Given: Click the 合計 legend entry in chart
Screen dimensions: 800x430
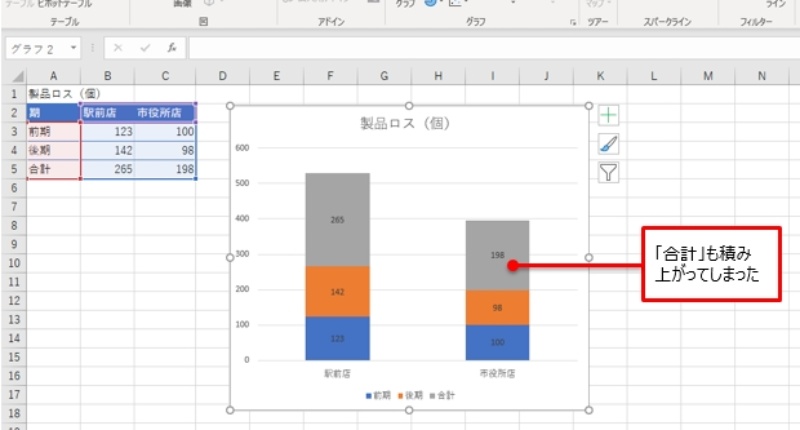Looking at the screenshot, I should pos(441,395).
